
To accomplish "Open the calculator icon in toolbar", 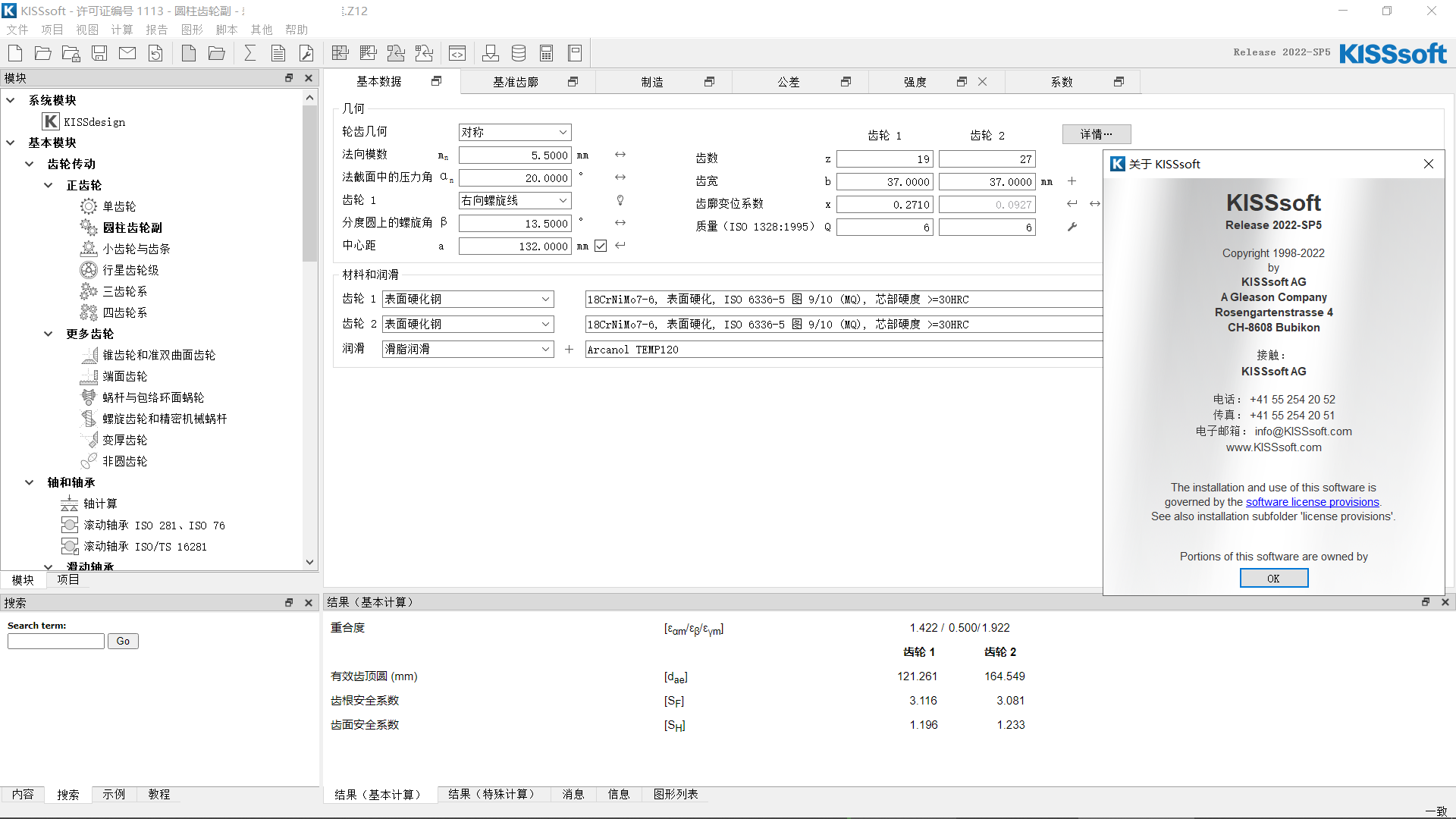I will pos(547,53).
